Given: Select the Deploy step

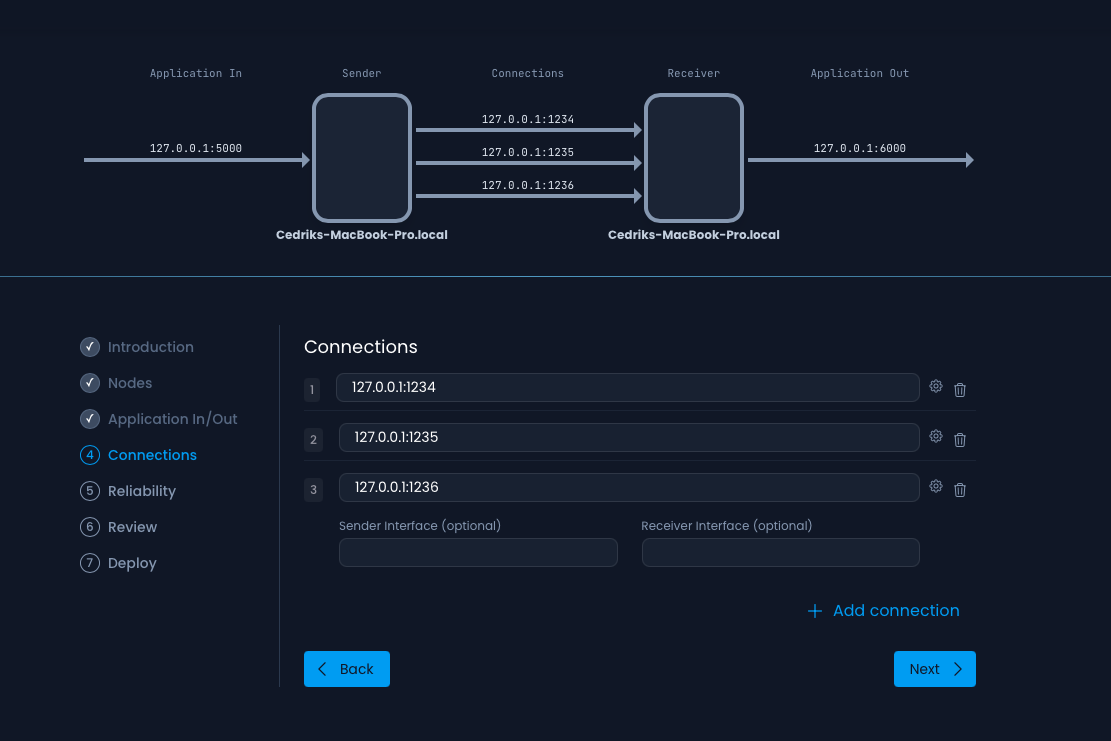Looking at the screenshot, I should (132, 563).
